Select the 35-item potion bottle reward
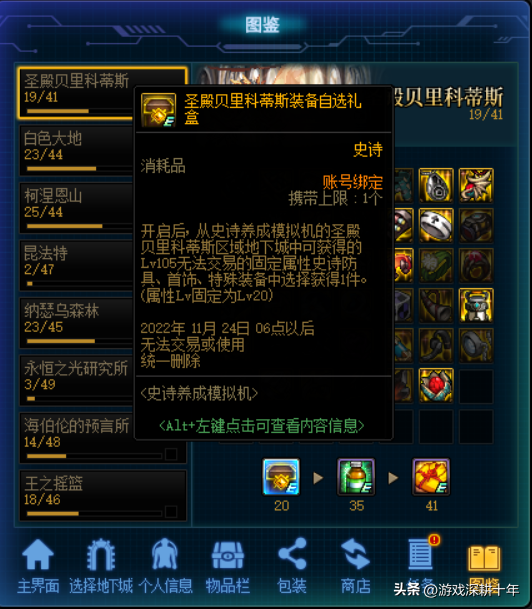 pos(356,477)
